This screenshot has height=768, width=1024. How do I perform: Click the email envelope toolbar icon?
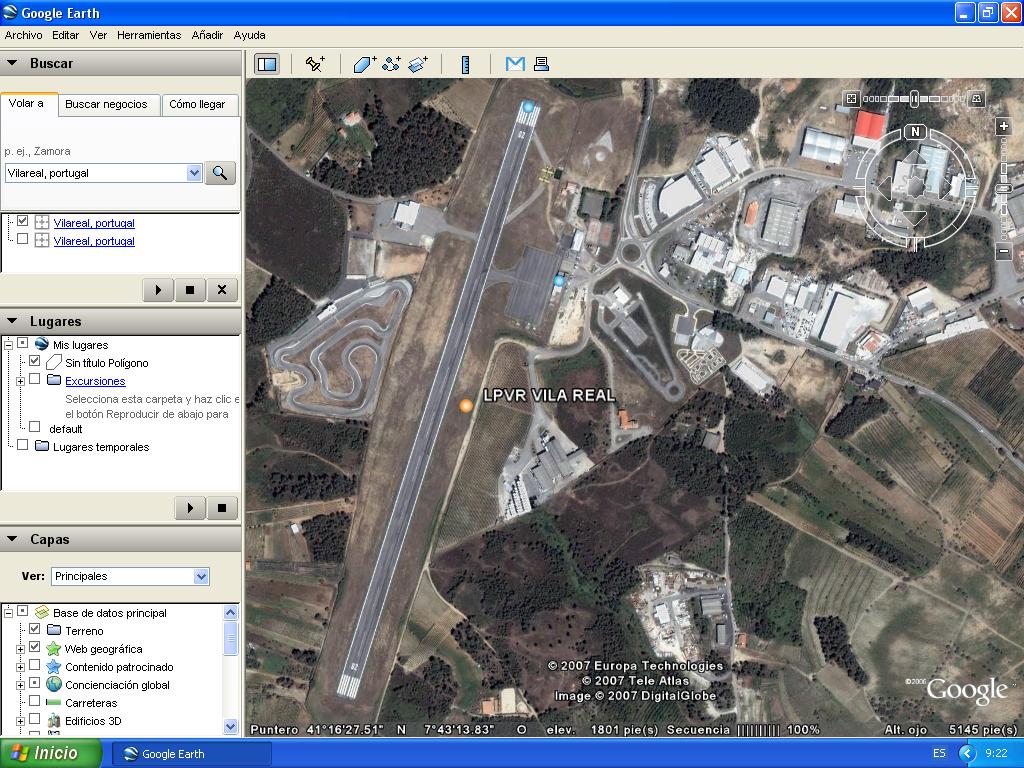pos(515,64)
